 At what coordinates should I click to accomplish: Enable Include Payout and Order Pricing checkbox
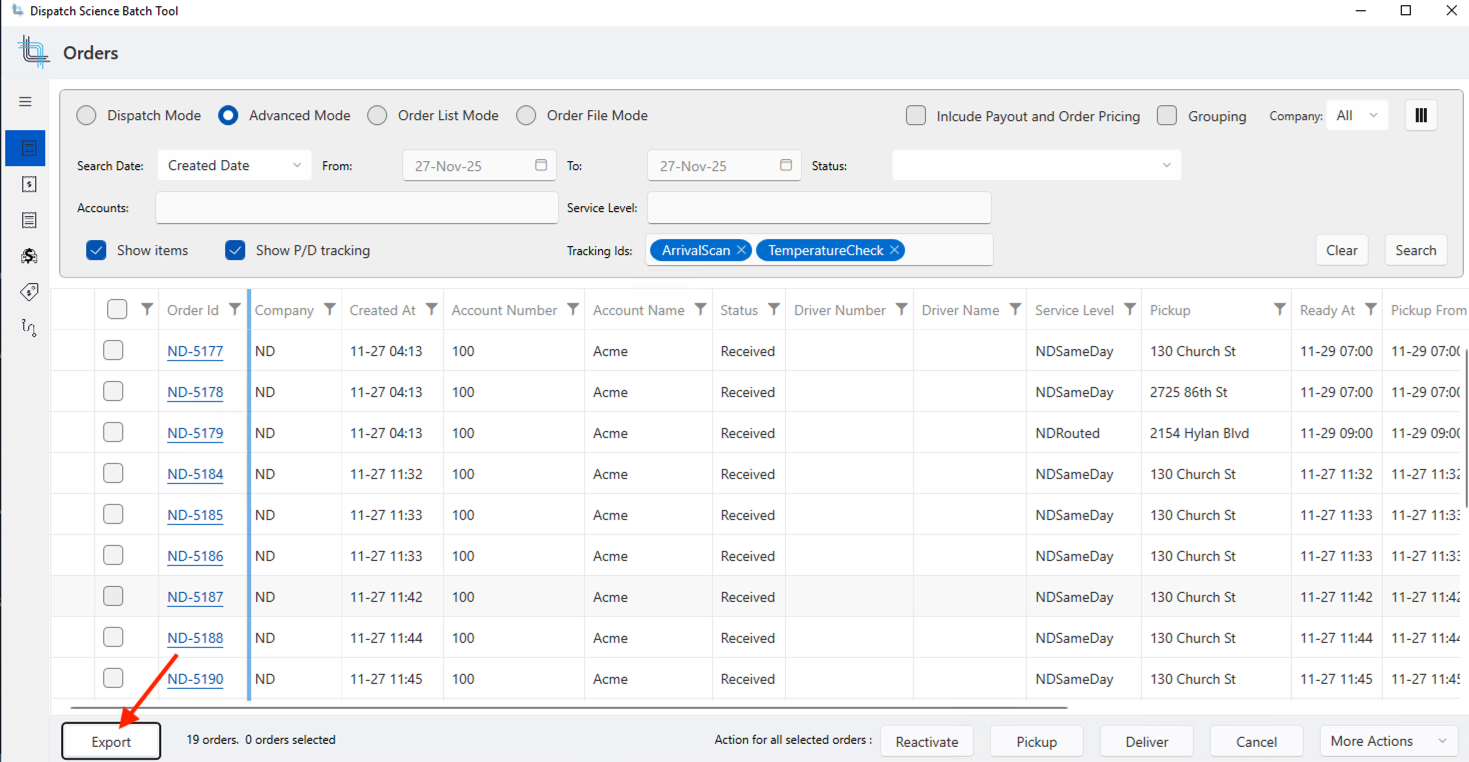click(x=916, y=116)
